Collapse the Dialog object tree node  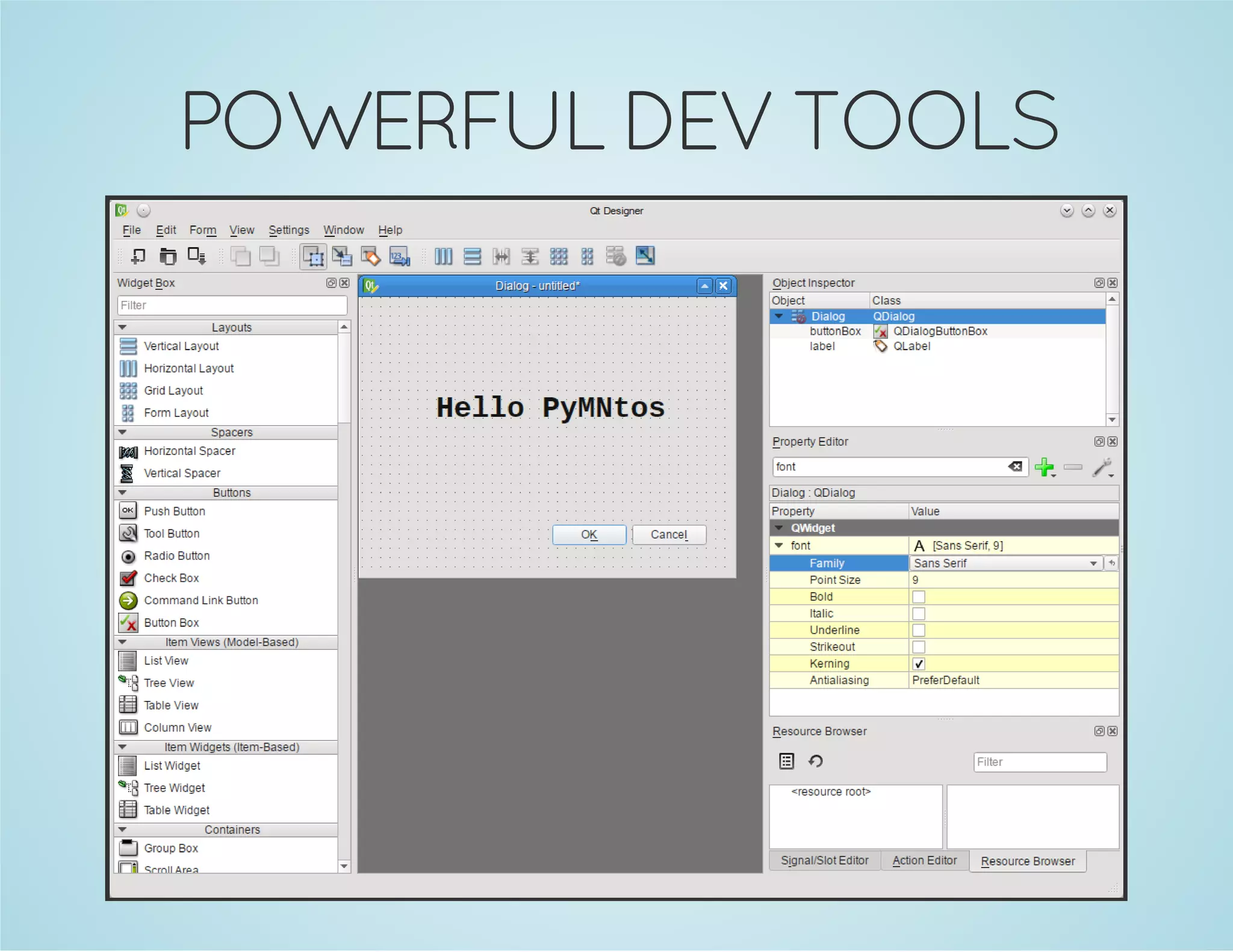(x=779, y=316)
